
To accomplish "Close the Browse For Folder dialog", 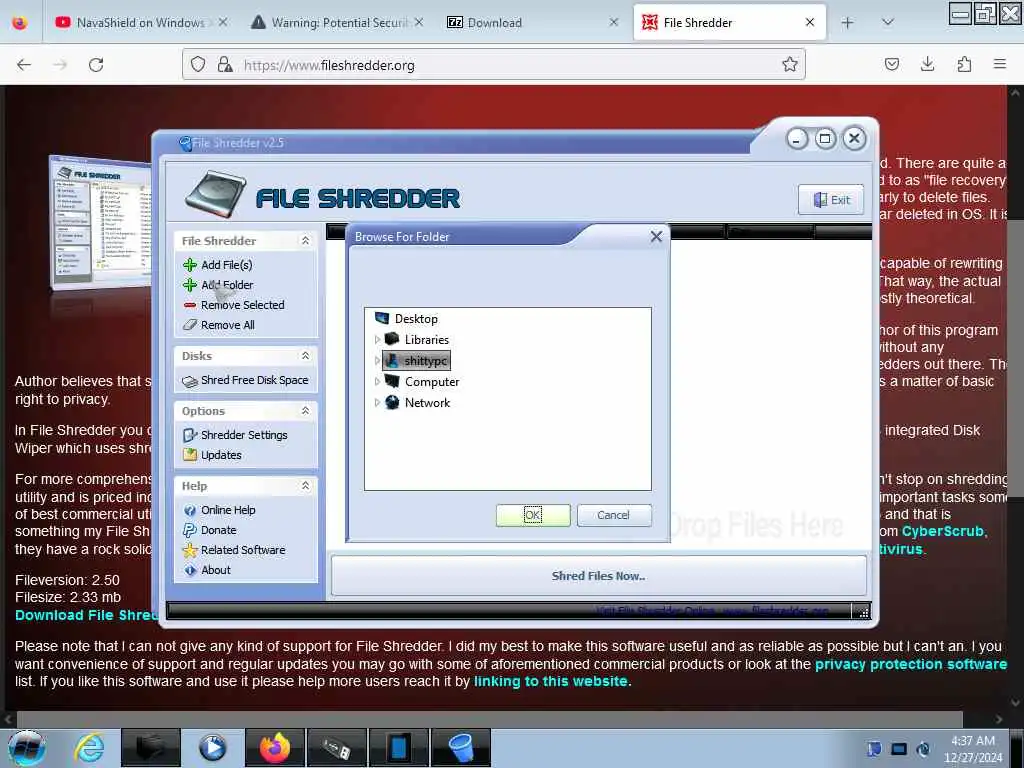I will [x=656, y=236].
